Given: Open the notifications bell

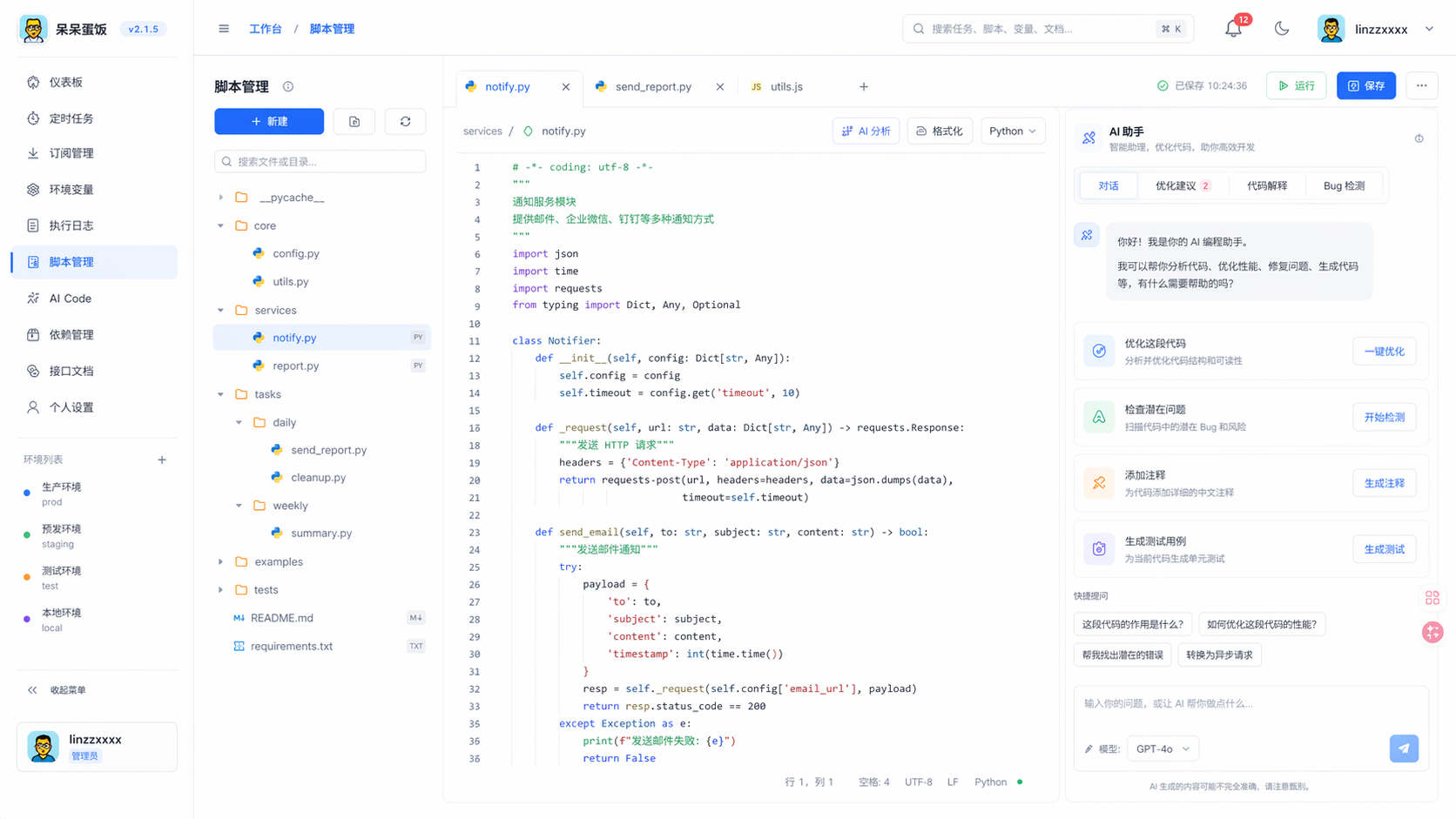Looking at the screenshot, I should pos(1233,29).
